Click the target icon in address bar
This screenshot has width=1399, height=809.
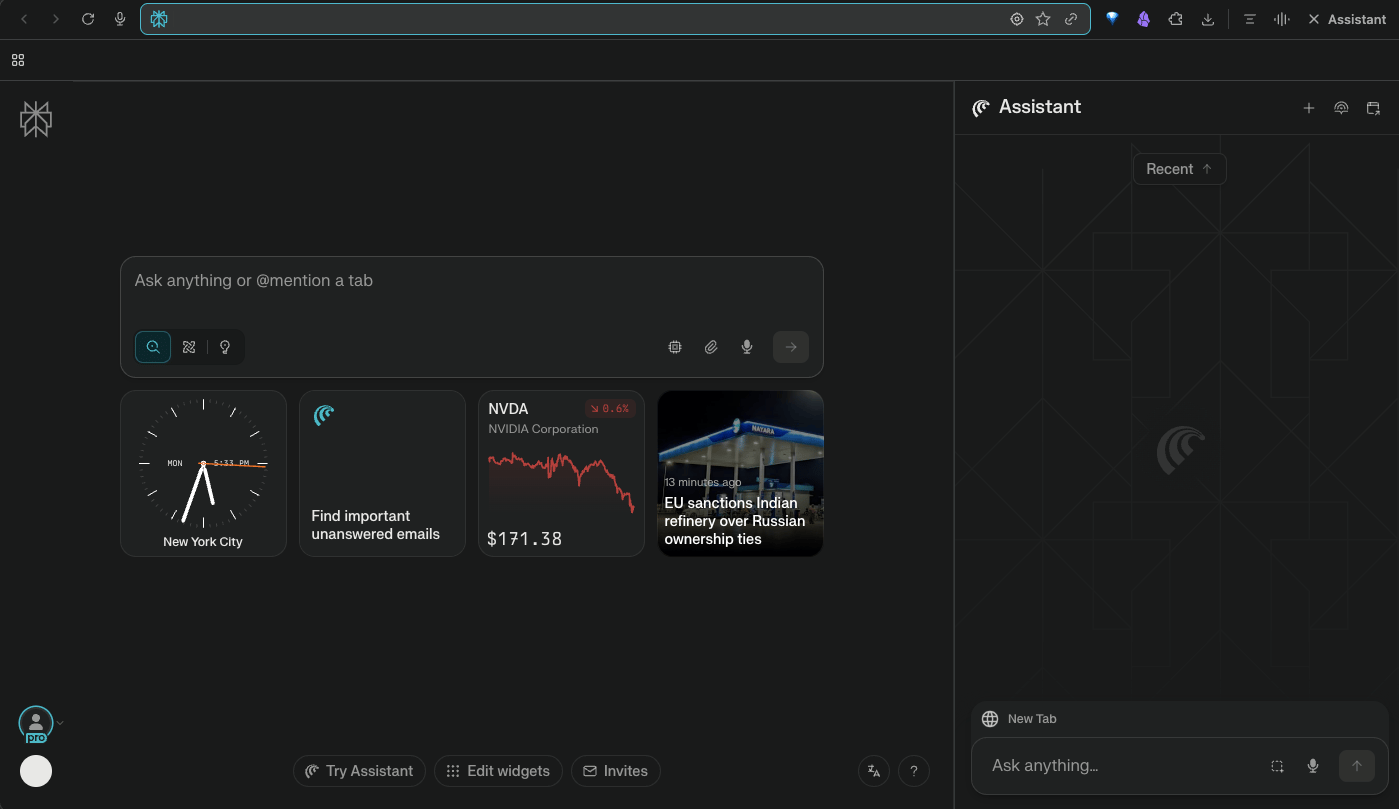[x=1017, y=19]
